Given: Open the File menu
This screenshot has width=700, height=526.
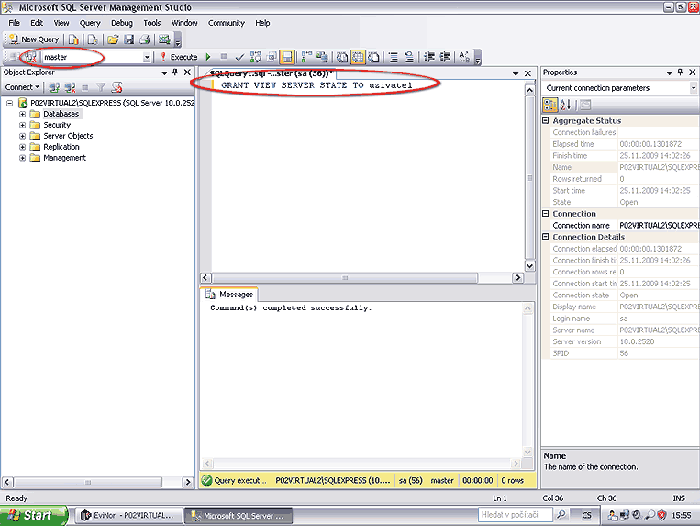Looking at the screenshot, I should [14, 23].
